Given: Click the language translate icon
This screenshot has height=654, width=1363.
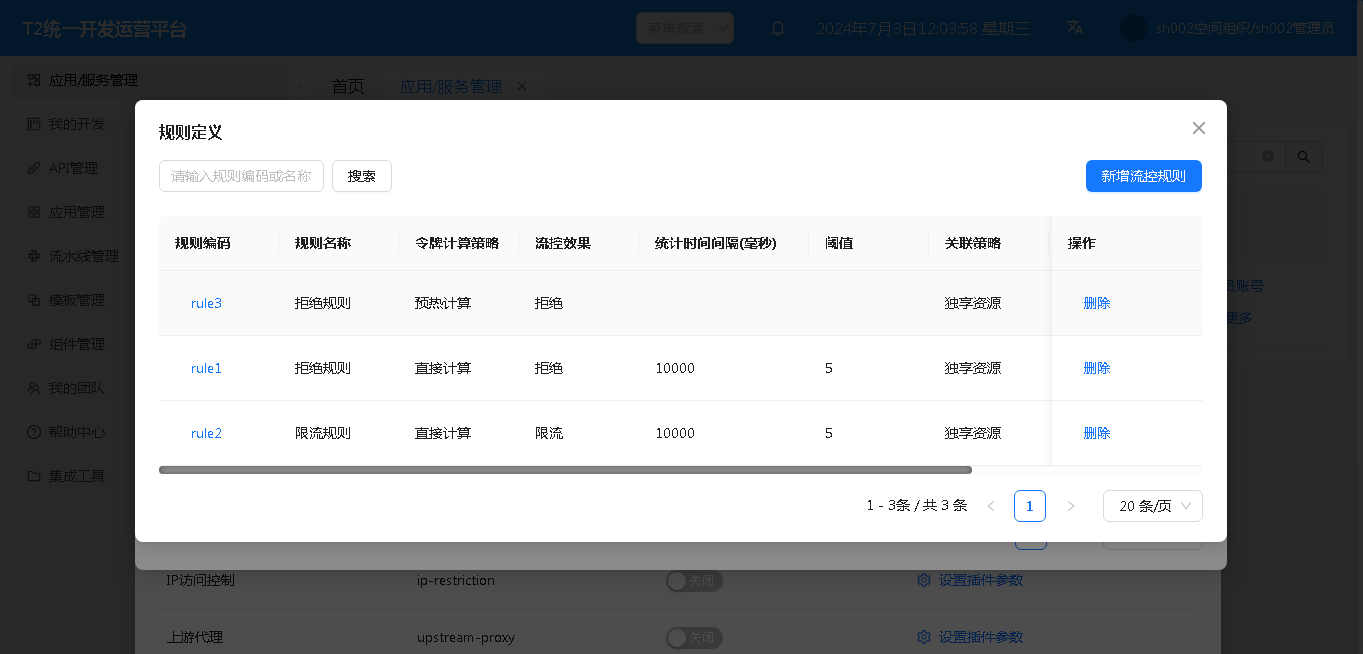Looking at the screenshot, I should [1075, 28].
